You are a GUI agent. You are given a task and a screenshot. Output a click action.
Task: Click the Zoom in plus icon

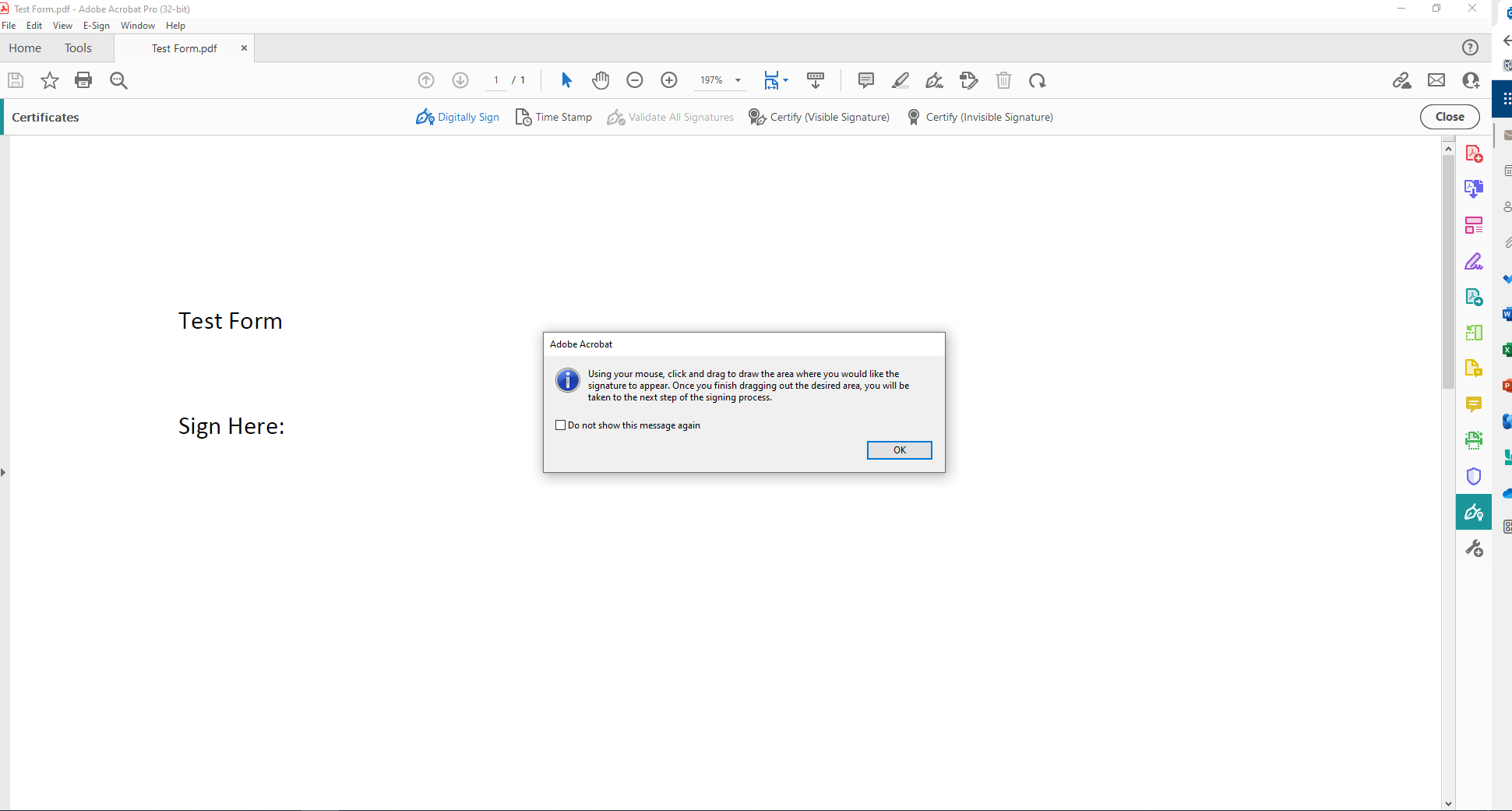[x=669, y=80]
